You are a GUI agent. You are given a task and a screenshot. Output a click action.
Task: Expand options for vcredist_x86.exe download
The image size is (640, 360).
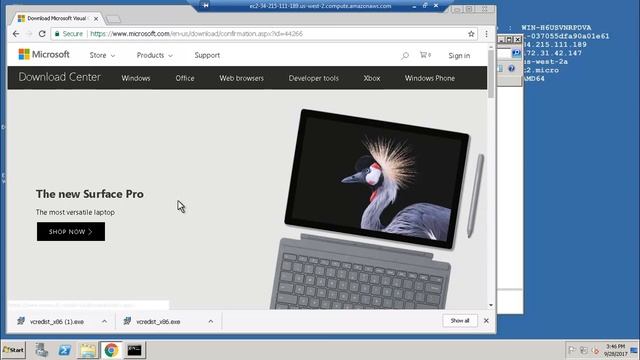211,322
